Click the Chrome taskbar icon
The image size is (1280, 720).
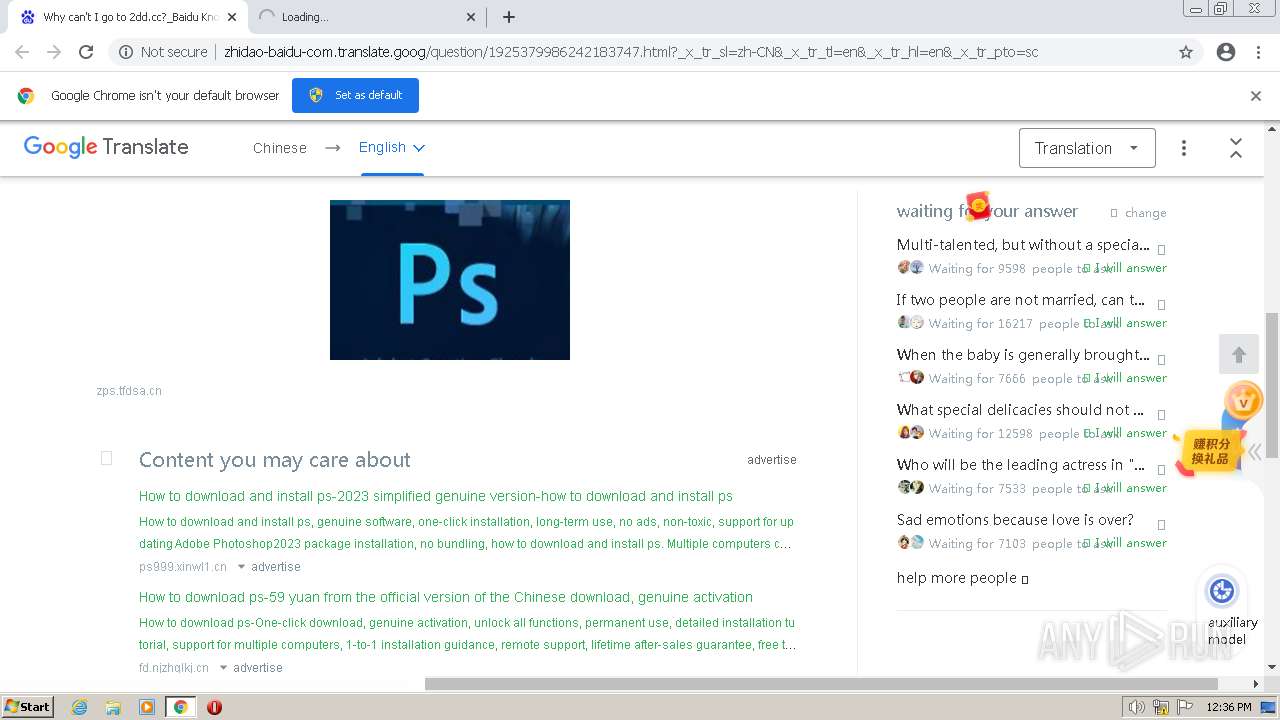point(180,707)
